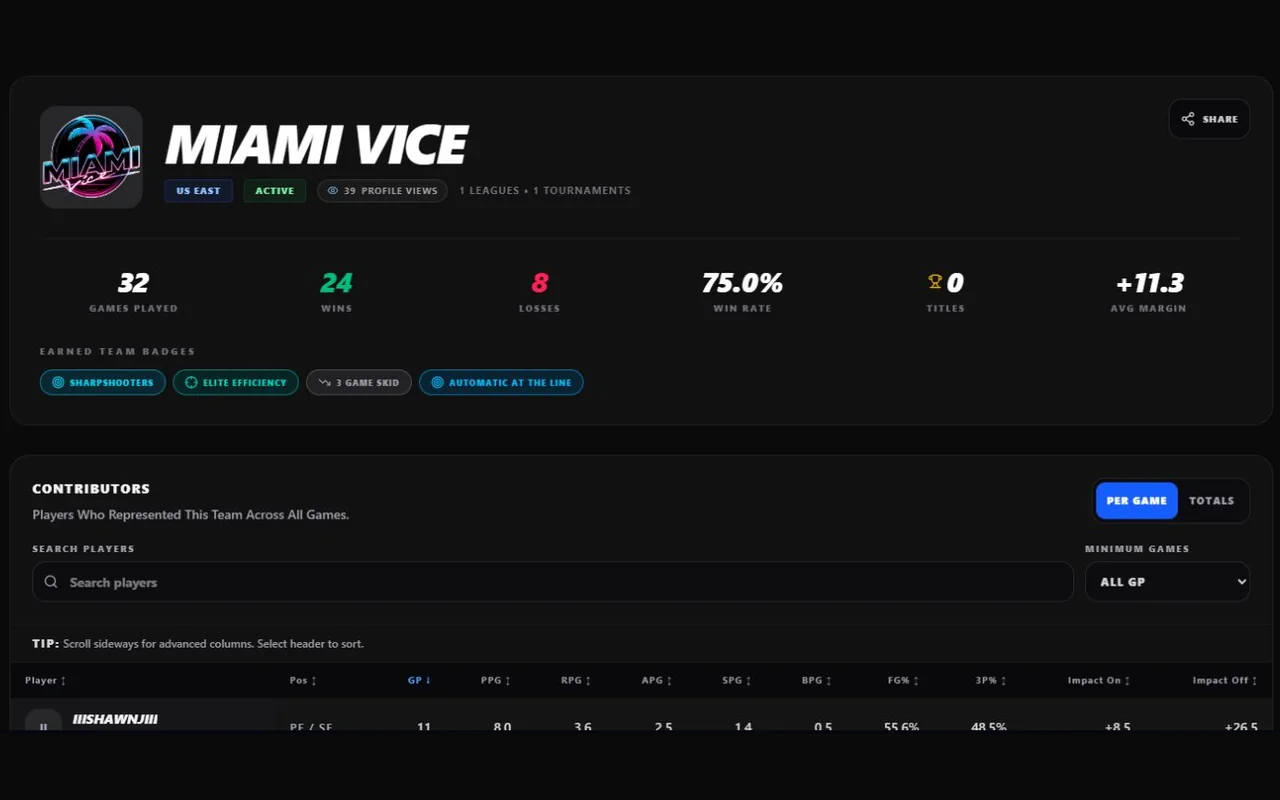This screenshot has height=800, width=1280.
Task: Click the trophy icon next to Titles
Action: tap(935, 282)
